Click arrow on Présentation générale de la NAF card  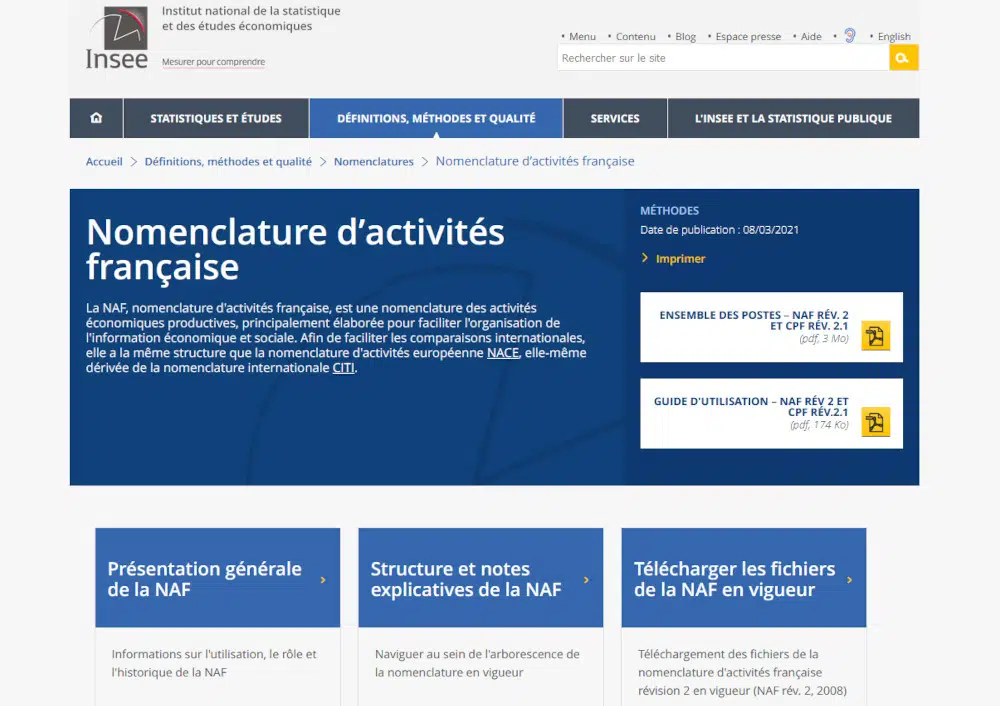[x=322, y=579]
